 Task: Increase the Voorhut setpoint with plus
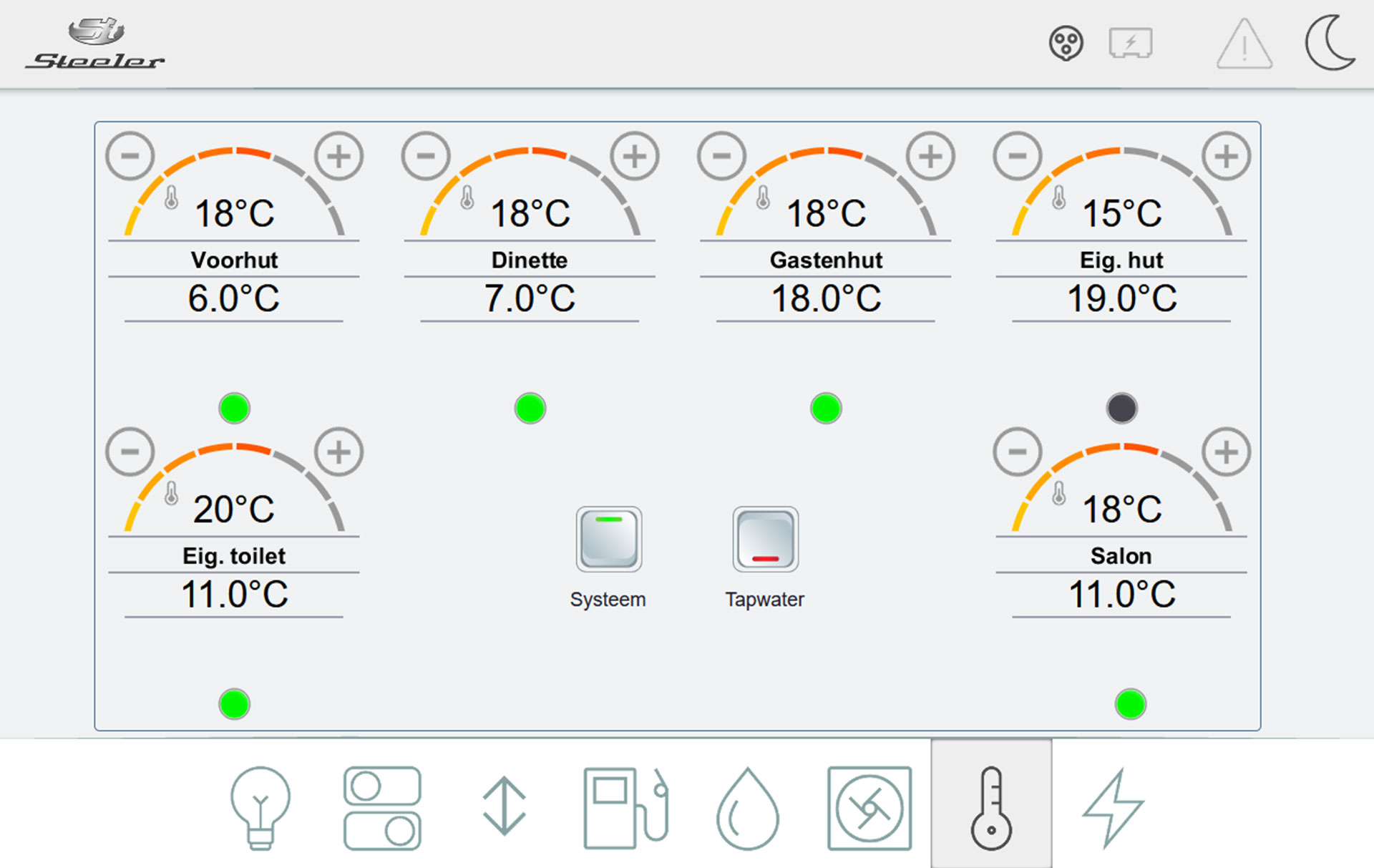click(x=338, y=156)
